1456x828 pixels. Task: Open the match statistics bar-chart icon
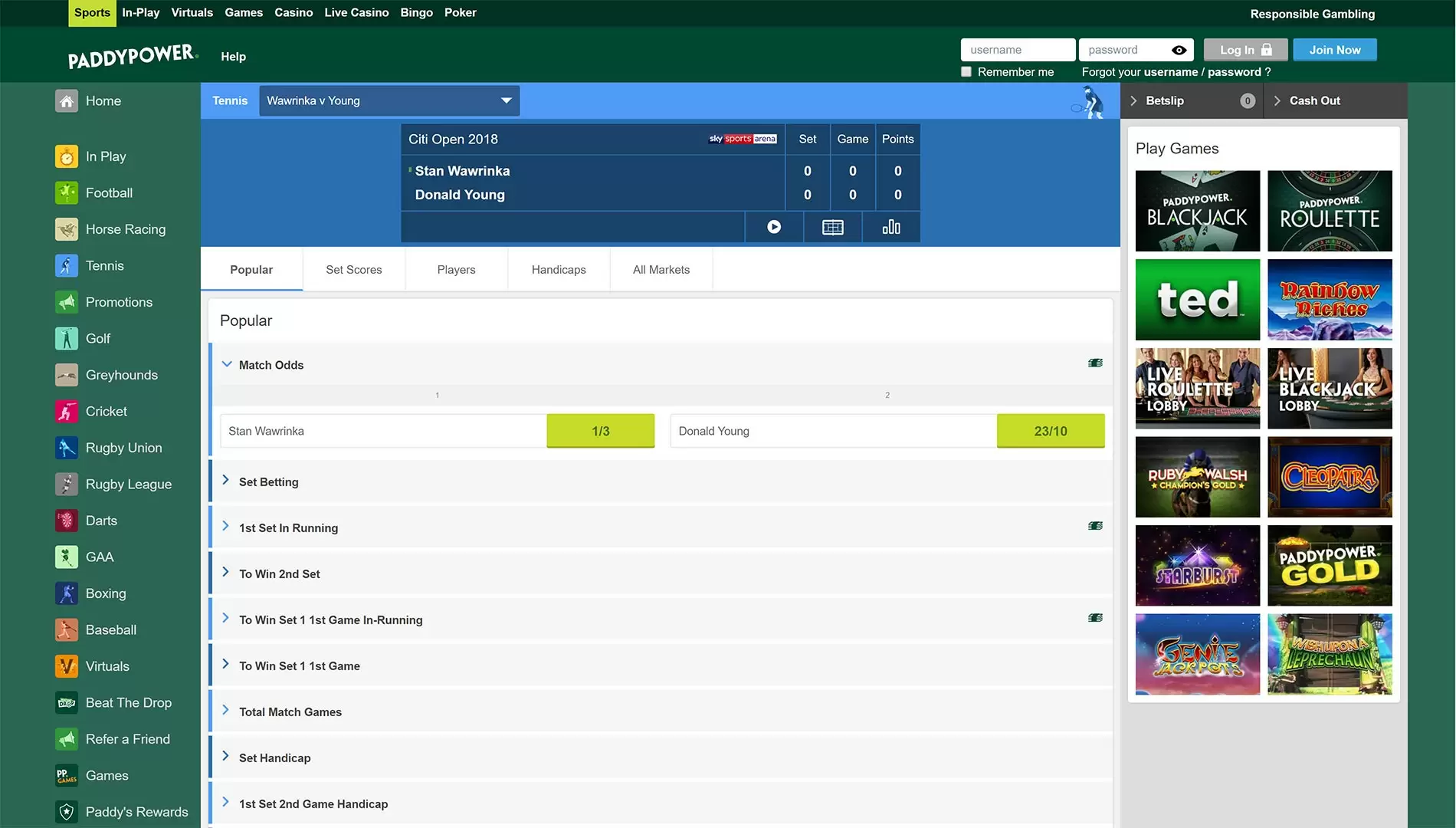coord(891,227)
